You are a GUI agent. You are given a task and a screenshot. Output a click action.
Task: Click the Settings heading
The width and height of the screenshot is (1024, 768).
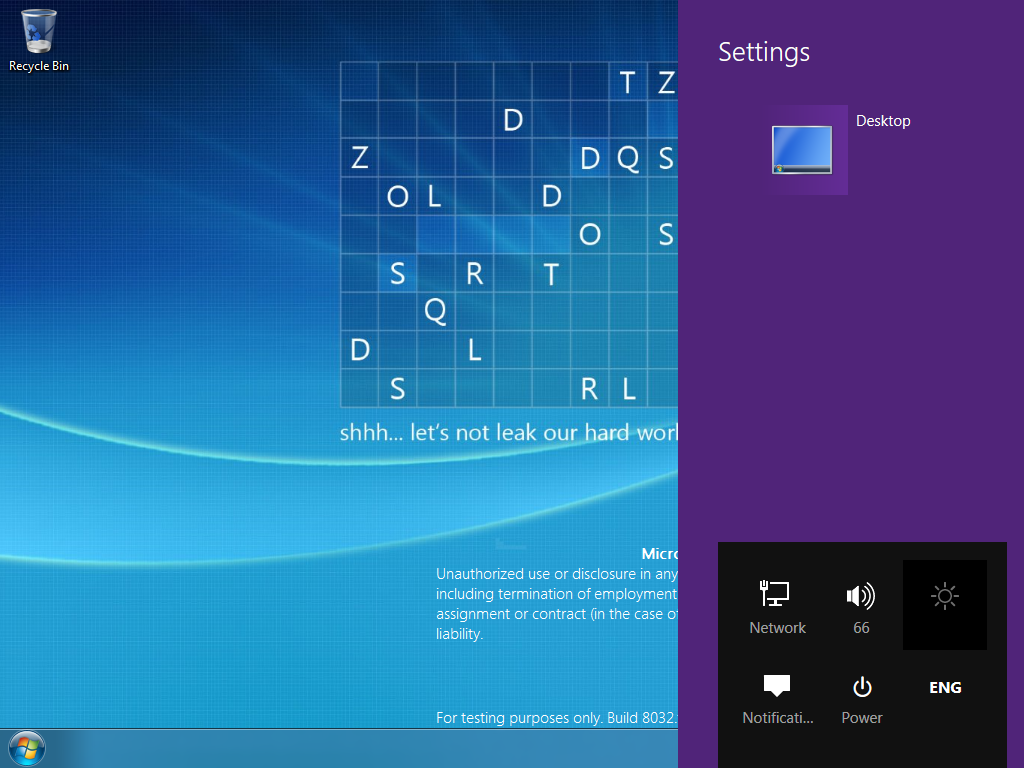pyautogui.click(x=763, y=52)
